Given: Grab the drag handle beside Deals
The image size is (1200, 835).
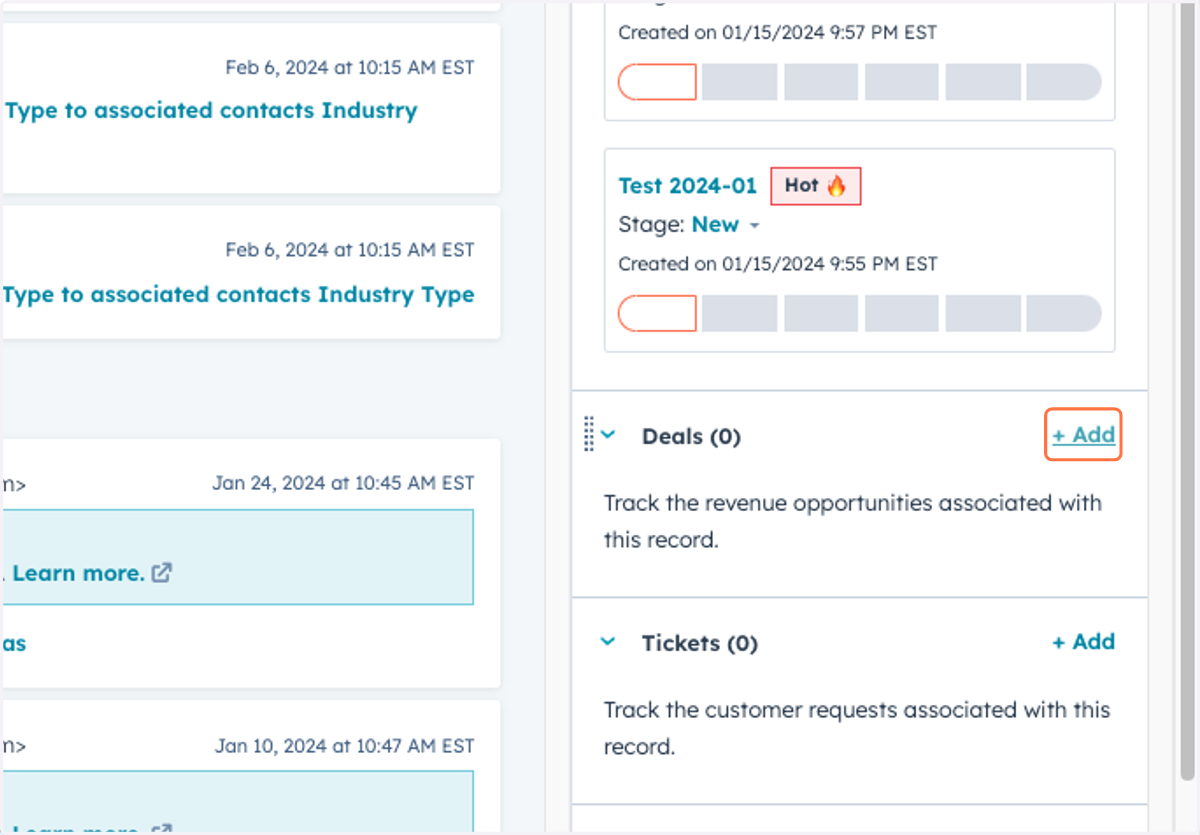Looking at the screenshot, I should tap(589, 433).
